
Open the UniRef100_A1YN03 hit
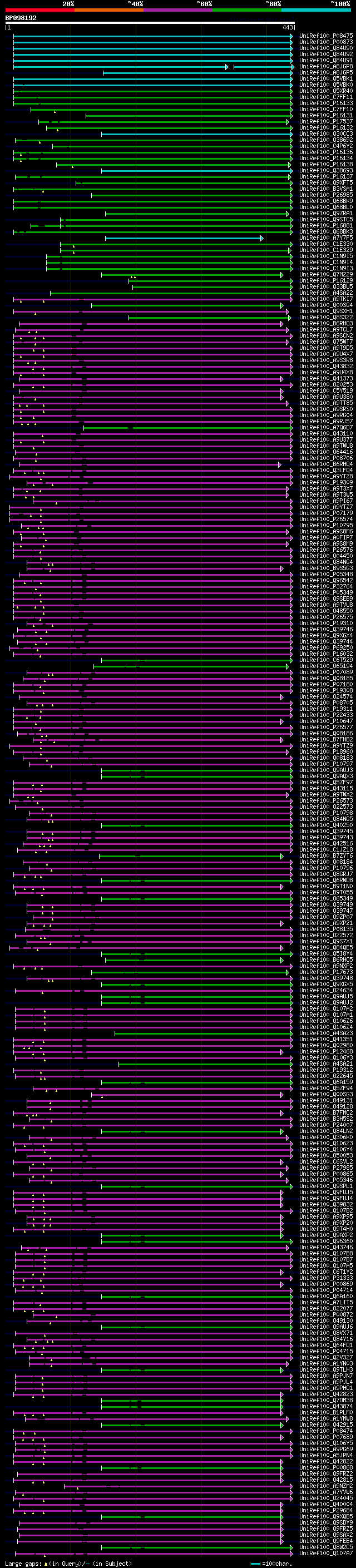325,1363
